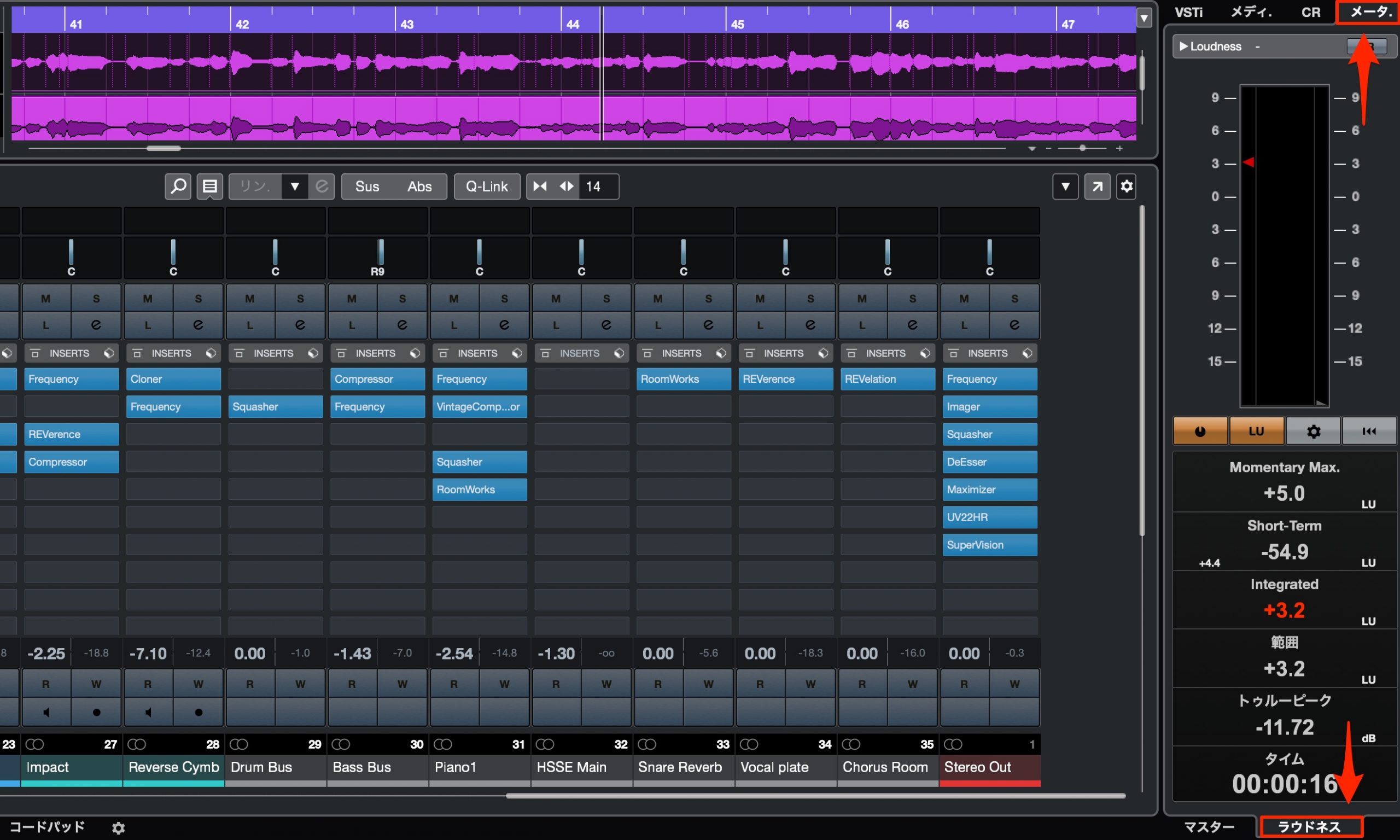Open loudness settings gear icon

pos(1313,431)
